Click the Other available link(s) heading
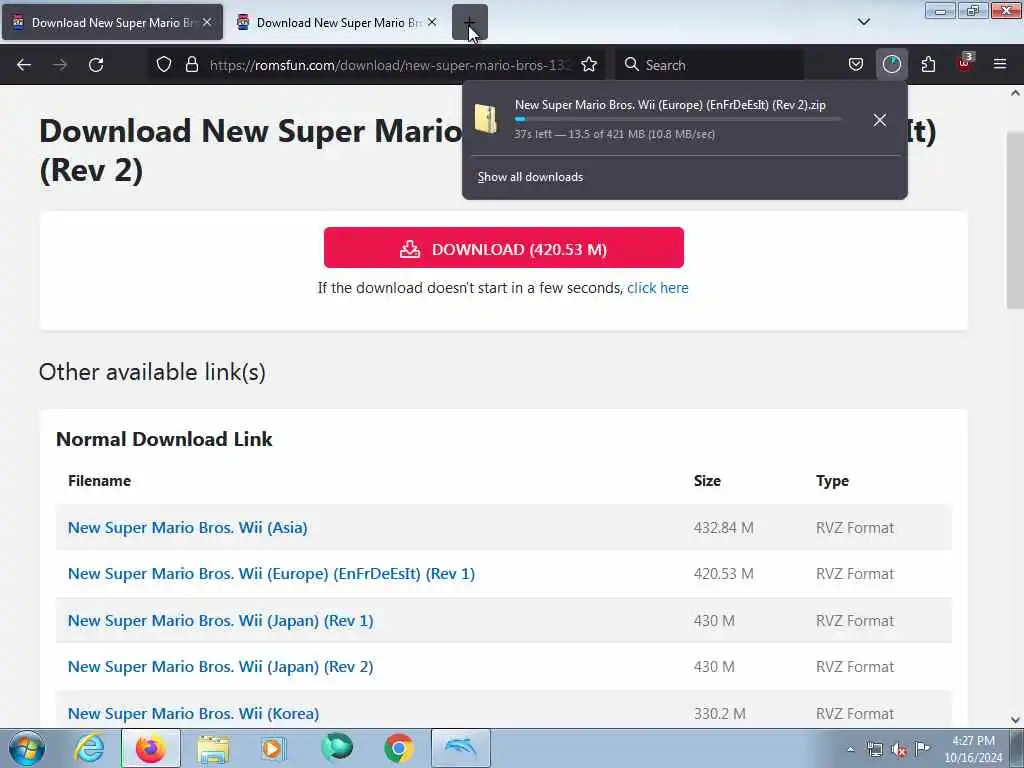The width and height of the screenshot is (1024, 768). (152, 372)
